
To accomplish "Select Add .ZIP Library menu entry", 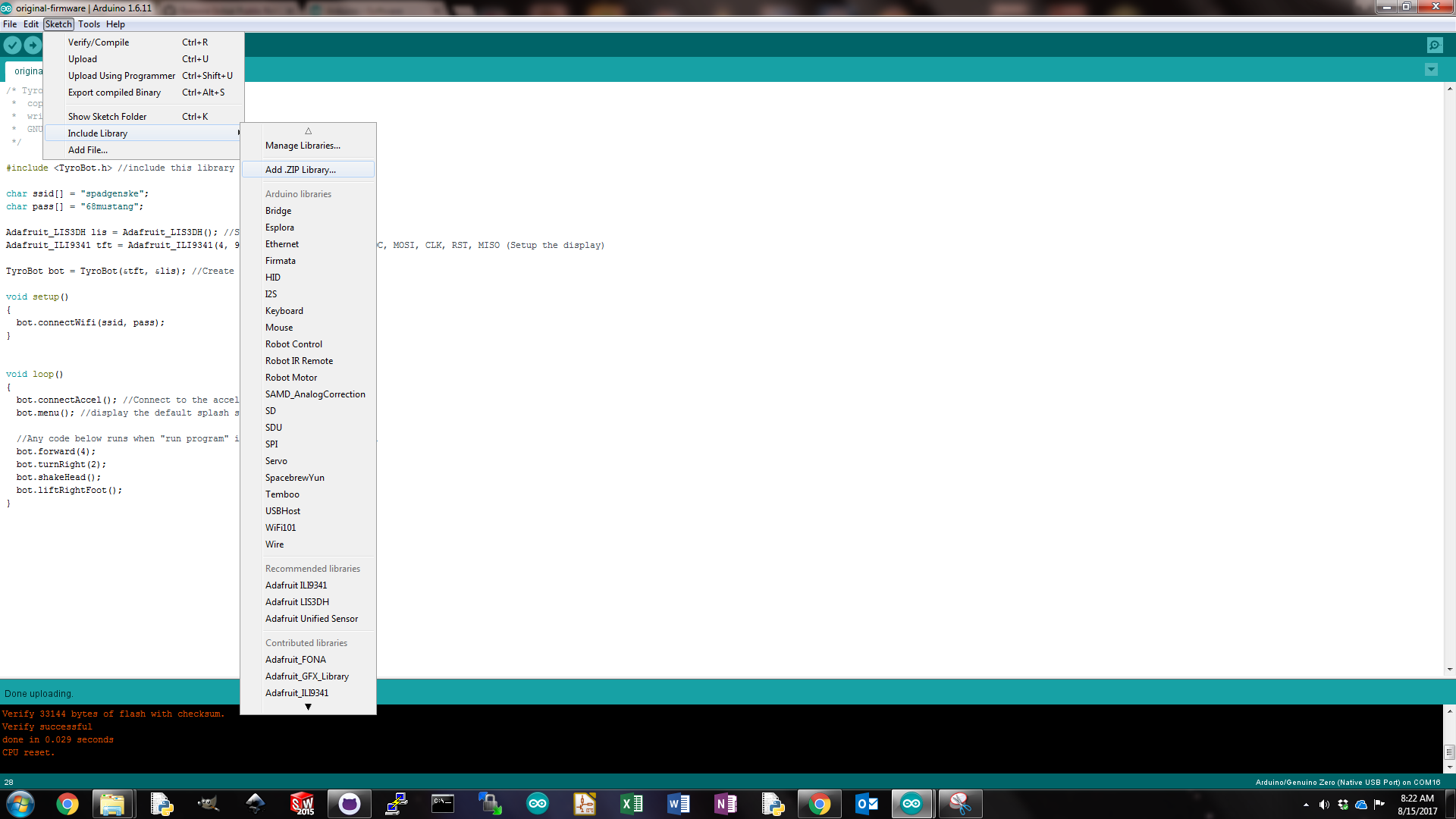I will [x=300, y=170].
